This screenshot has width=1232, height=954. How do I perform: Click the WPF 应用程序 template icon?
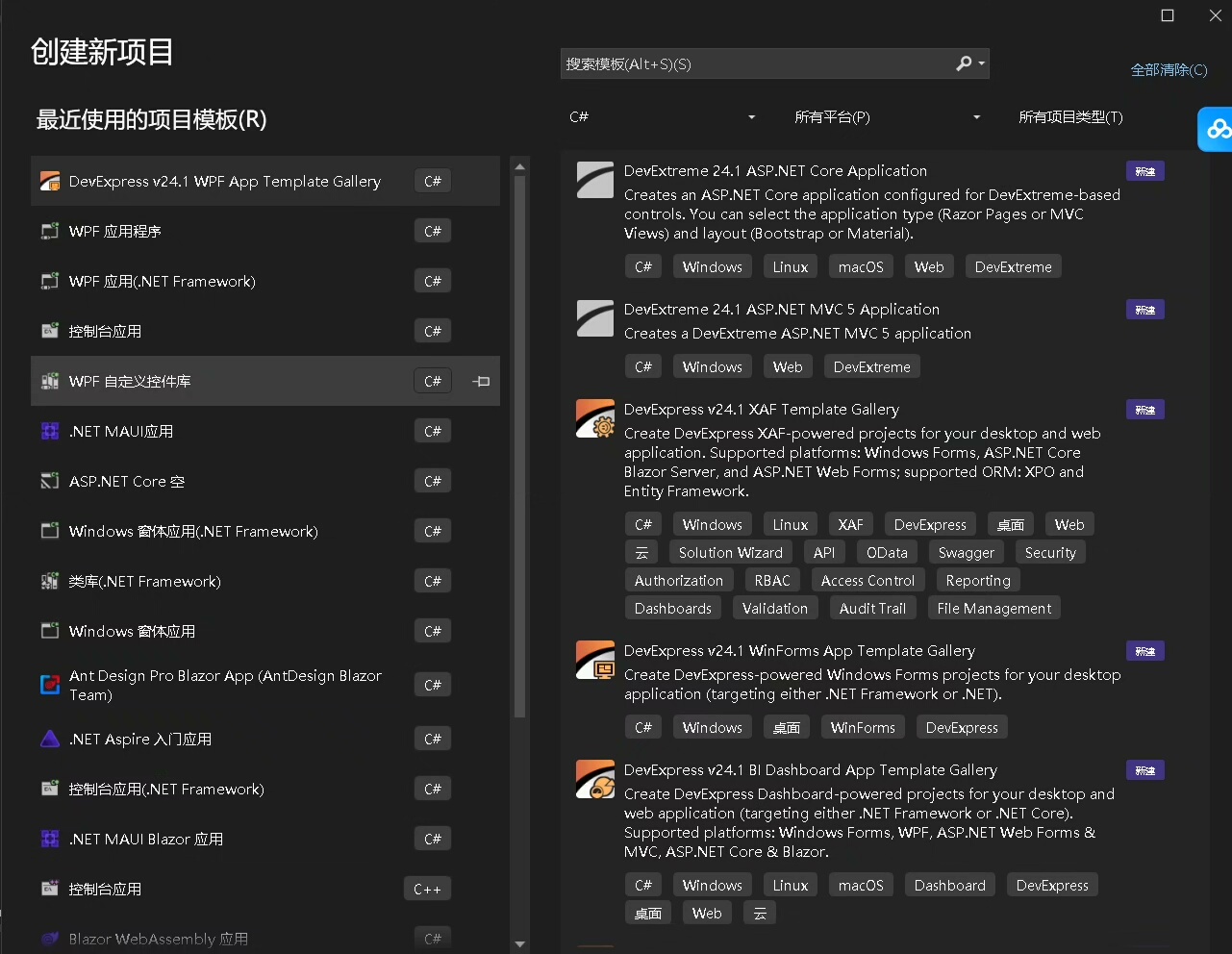tap(50, 231)
